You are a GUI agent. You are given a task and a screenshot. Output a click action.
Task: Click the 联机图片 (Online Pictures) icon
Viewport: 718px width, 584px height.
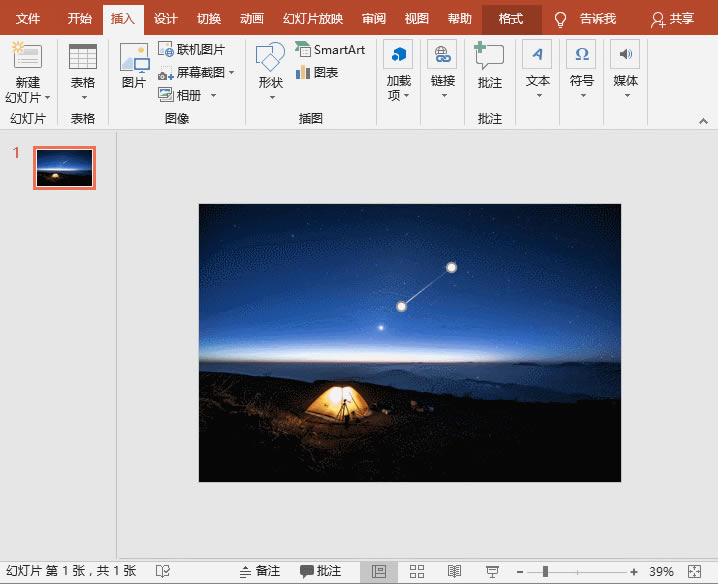166,50
